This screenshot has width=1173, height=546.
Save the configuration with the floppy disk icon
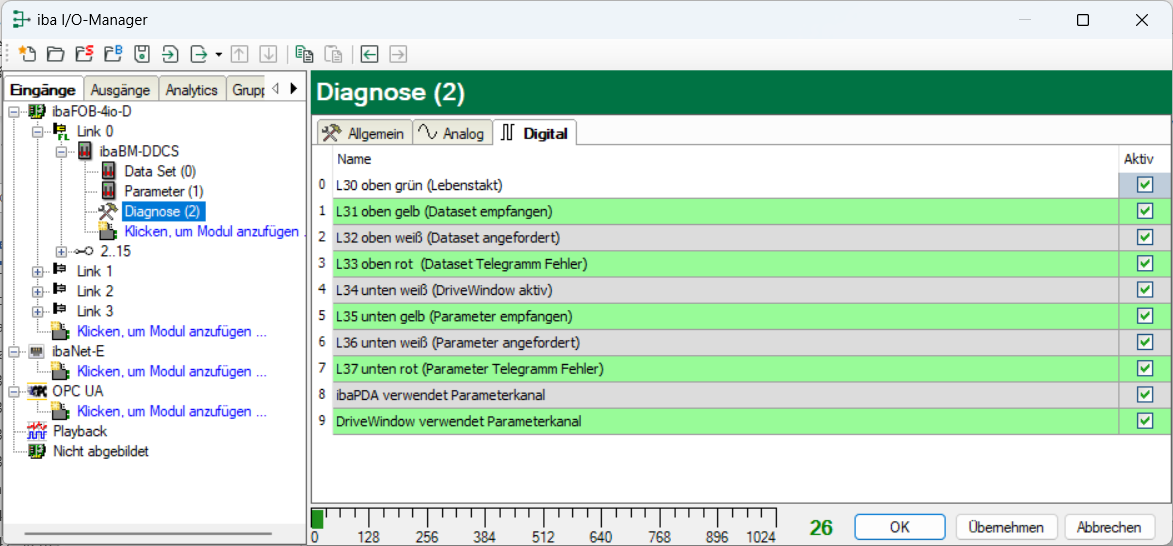pyautogui.click(x=142, y=54)
